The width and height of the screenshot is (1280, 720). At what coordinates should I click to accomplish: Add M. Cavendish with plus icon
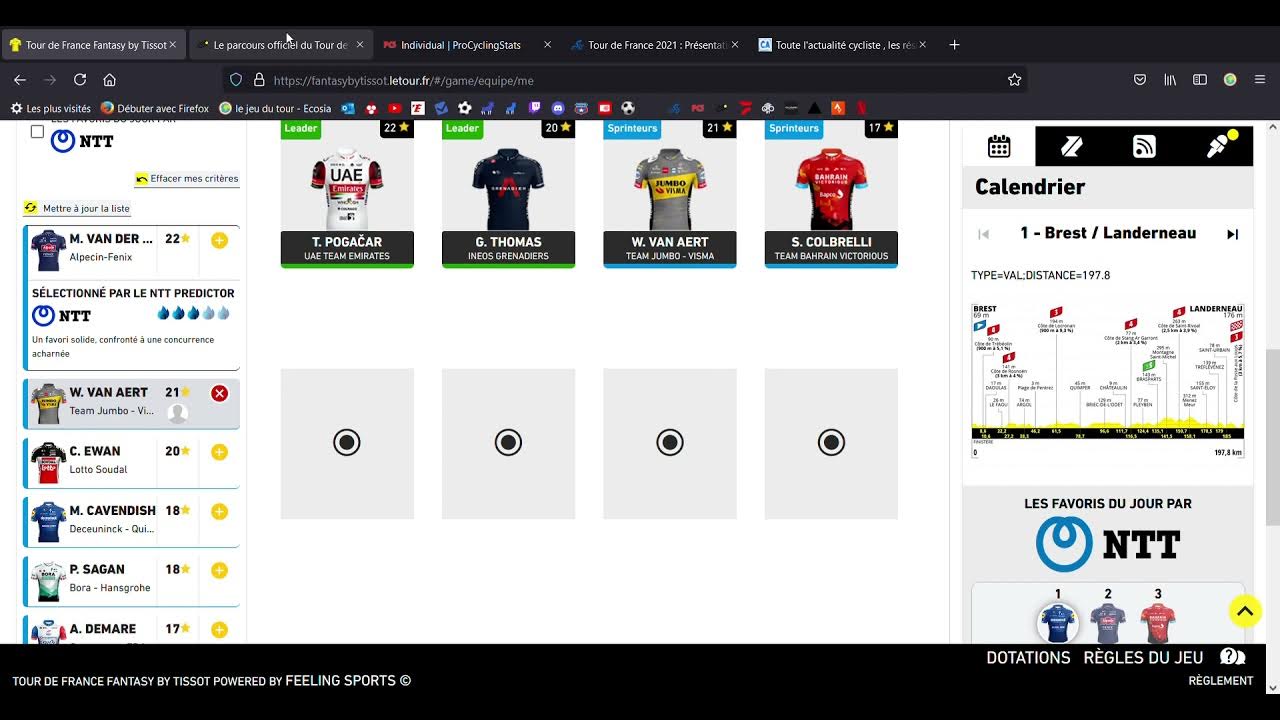coord(219,511)
